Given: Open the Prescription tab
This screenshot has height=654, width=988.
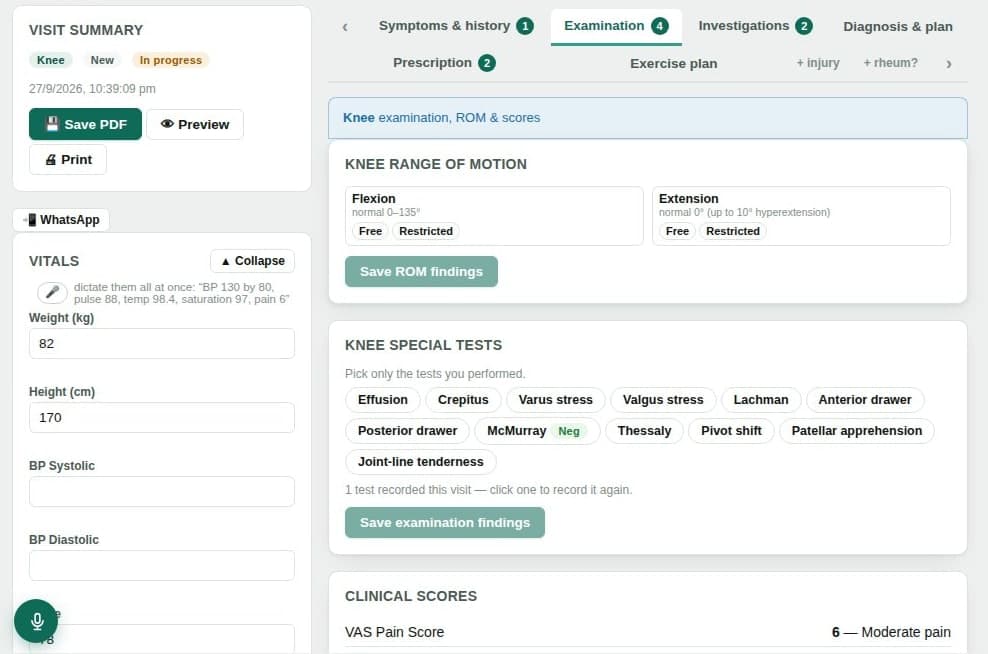Looking at the screenshot, I should [444, 63].
